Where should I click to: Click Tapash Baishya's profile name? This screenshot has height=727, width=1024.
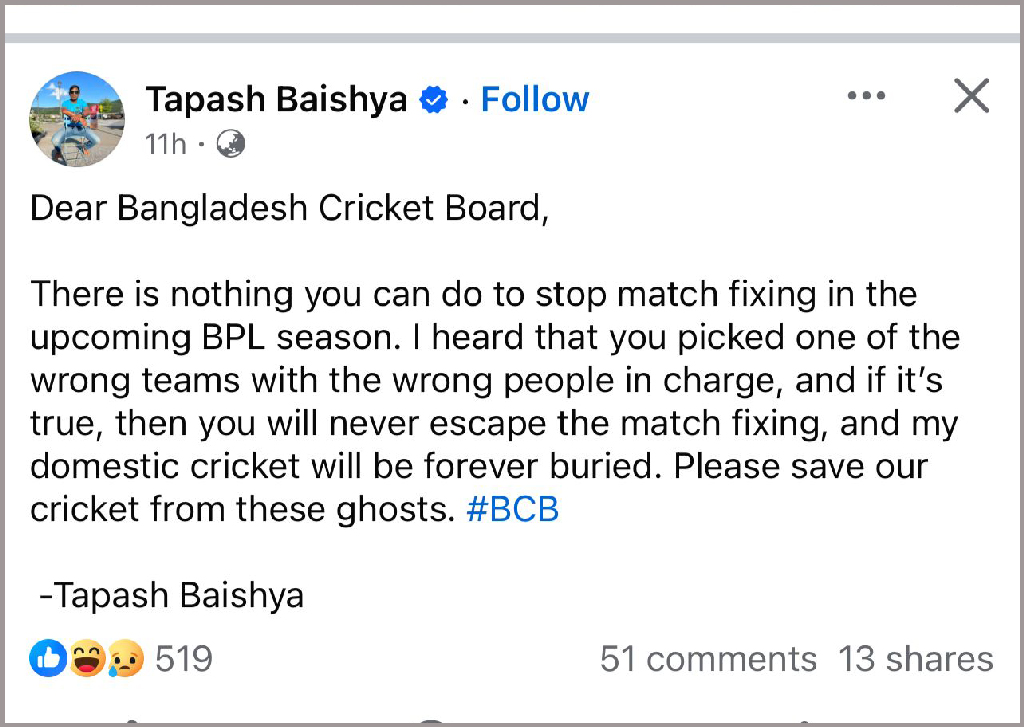[x=277, y=98]
